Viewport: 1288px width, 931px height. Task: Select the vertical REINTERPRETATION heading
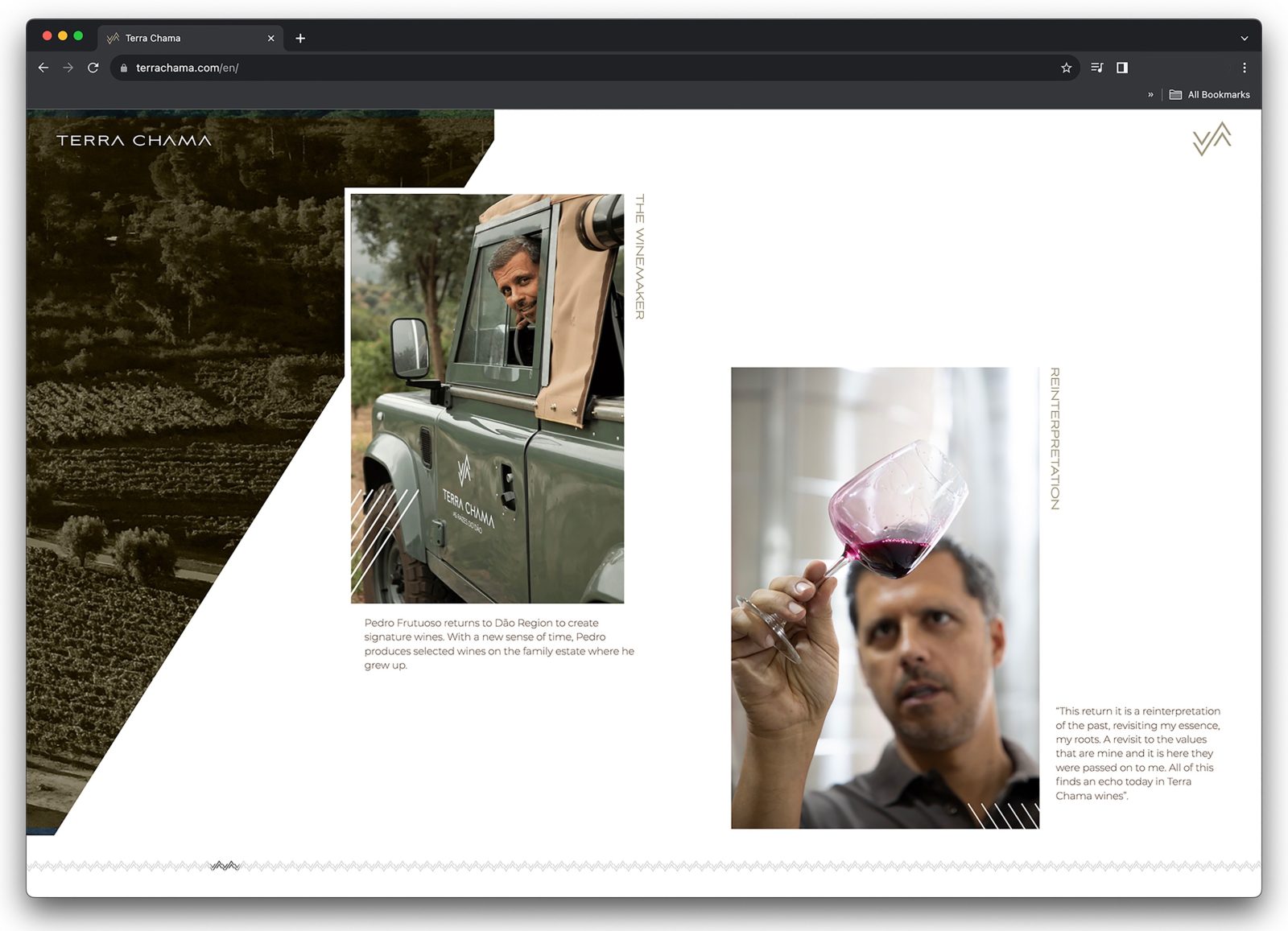tap(1055, 439)
